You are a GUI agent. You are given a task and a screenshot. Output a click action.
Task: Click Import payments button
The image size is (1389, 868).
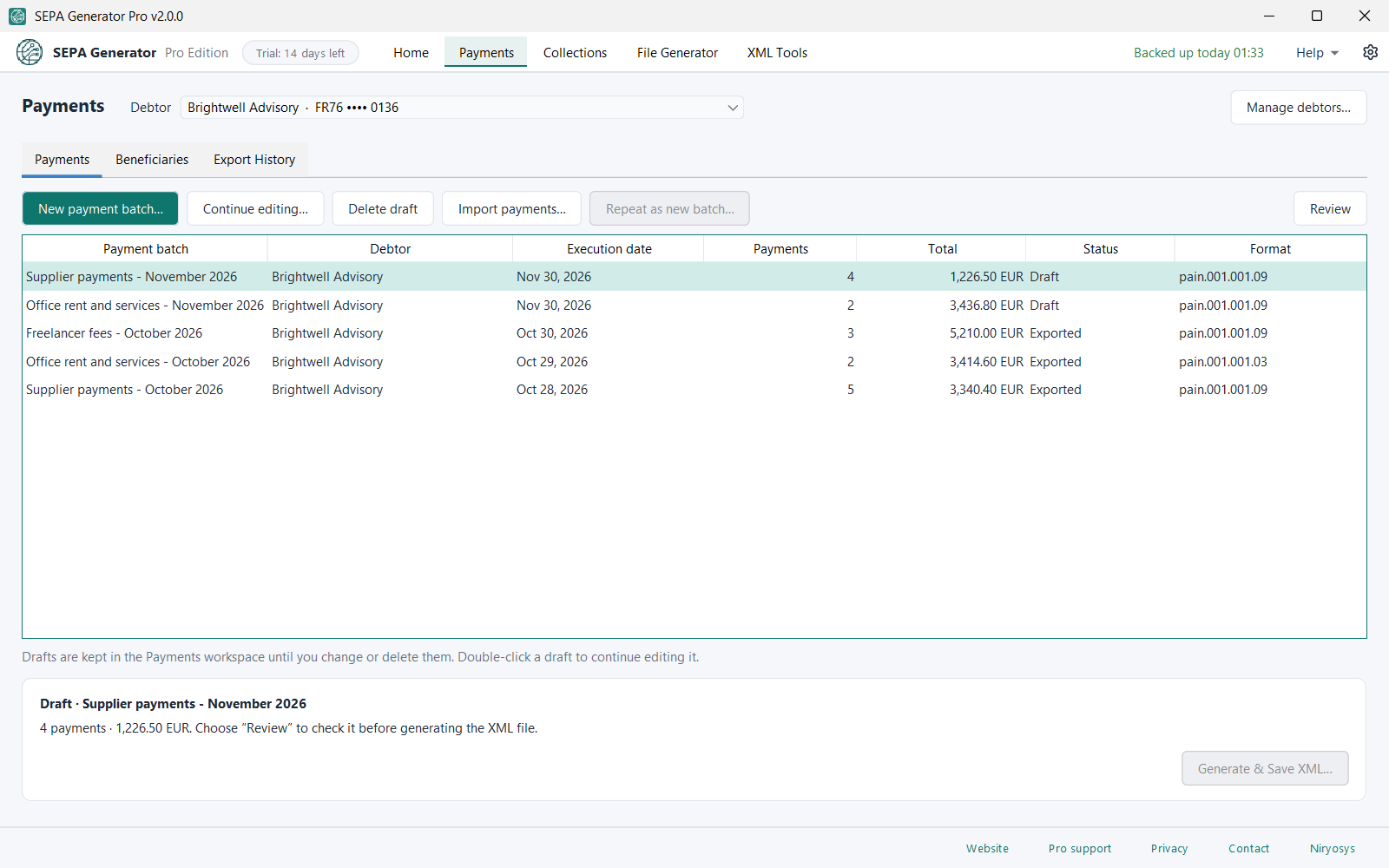point(511,208)
